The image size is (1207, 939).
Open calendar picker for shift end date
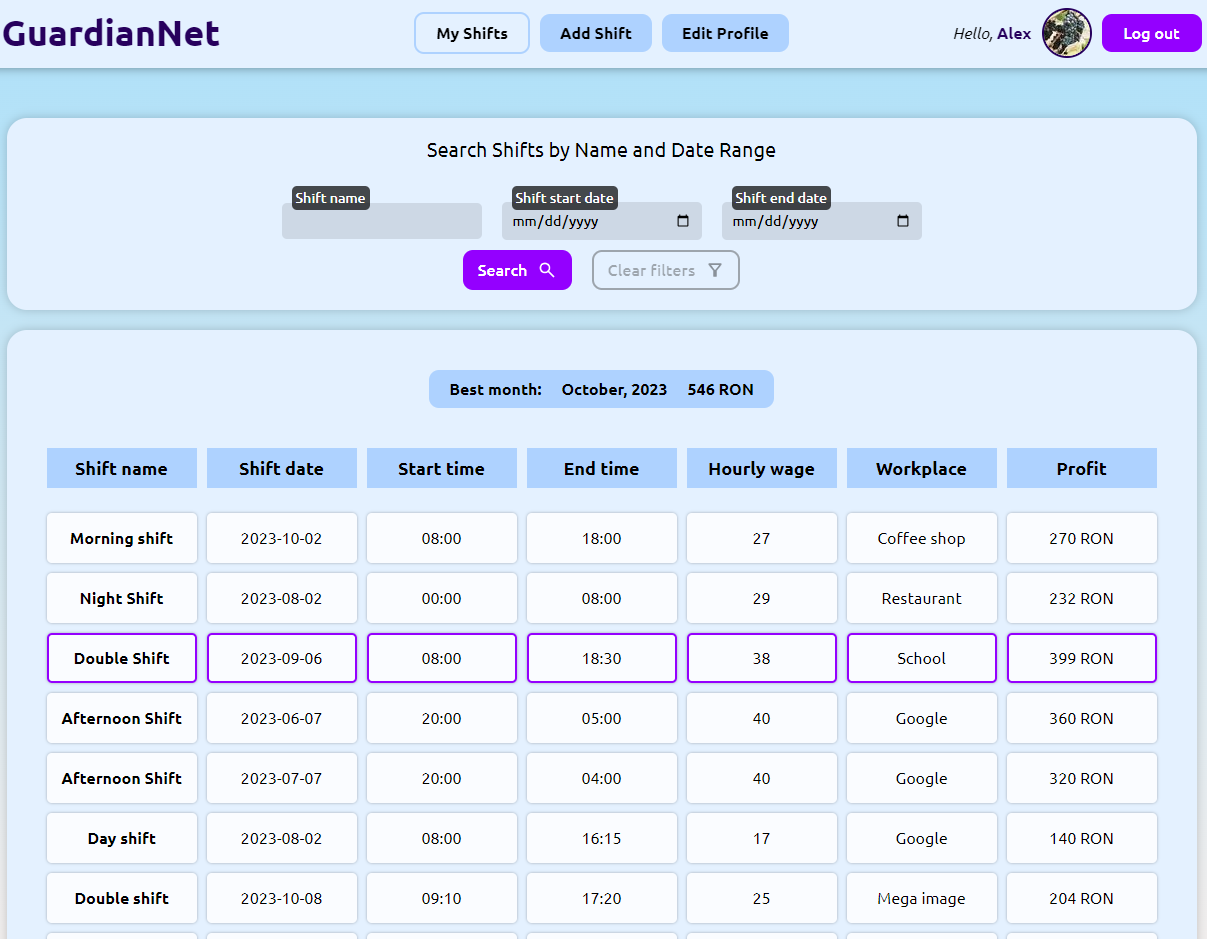tap(903, 222)
